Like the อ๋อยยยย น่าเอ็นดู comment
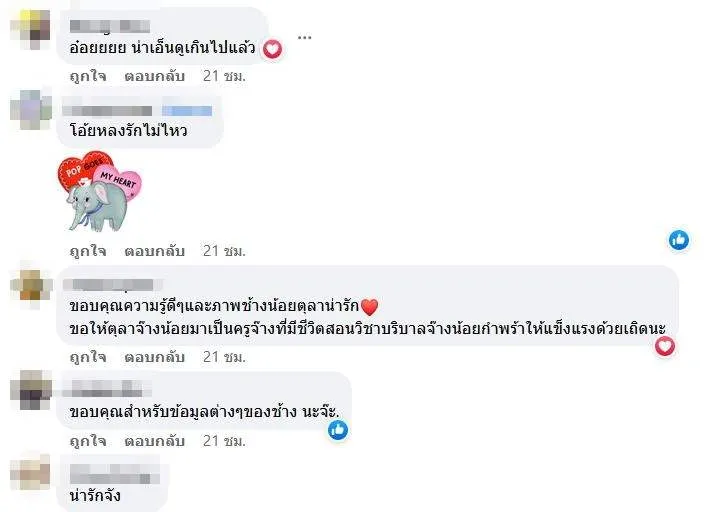This screenshot has width=724, height=512. click(88, 76)
